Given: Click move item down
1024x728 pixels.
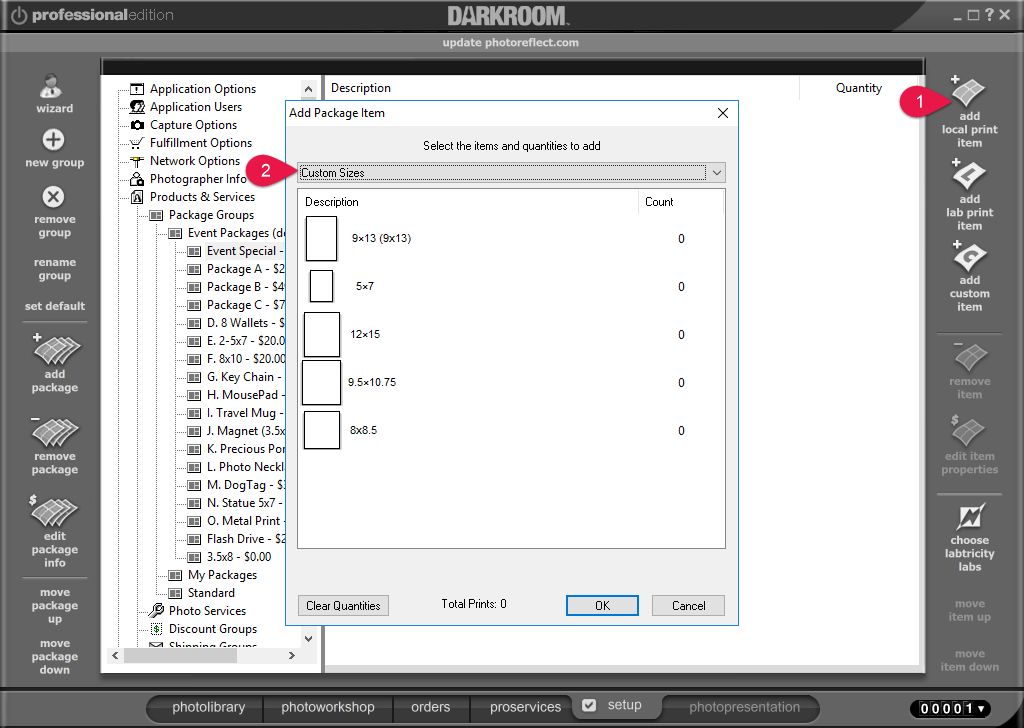Looking at the screenshot, I should (969, 660).
